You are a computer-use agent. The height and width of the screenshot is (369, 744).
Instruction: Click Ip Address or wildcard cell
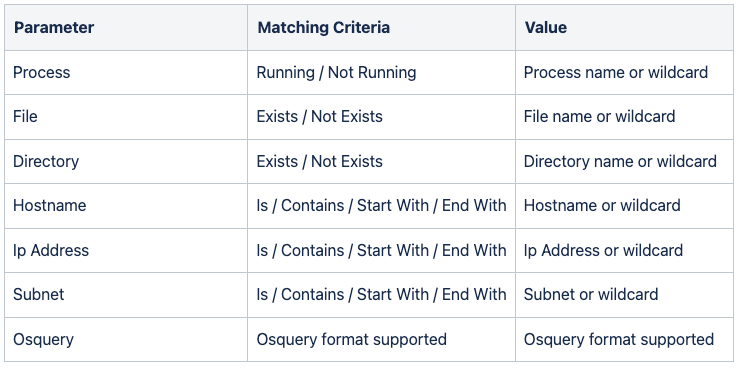coord(624,250)
